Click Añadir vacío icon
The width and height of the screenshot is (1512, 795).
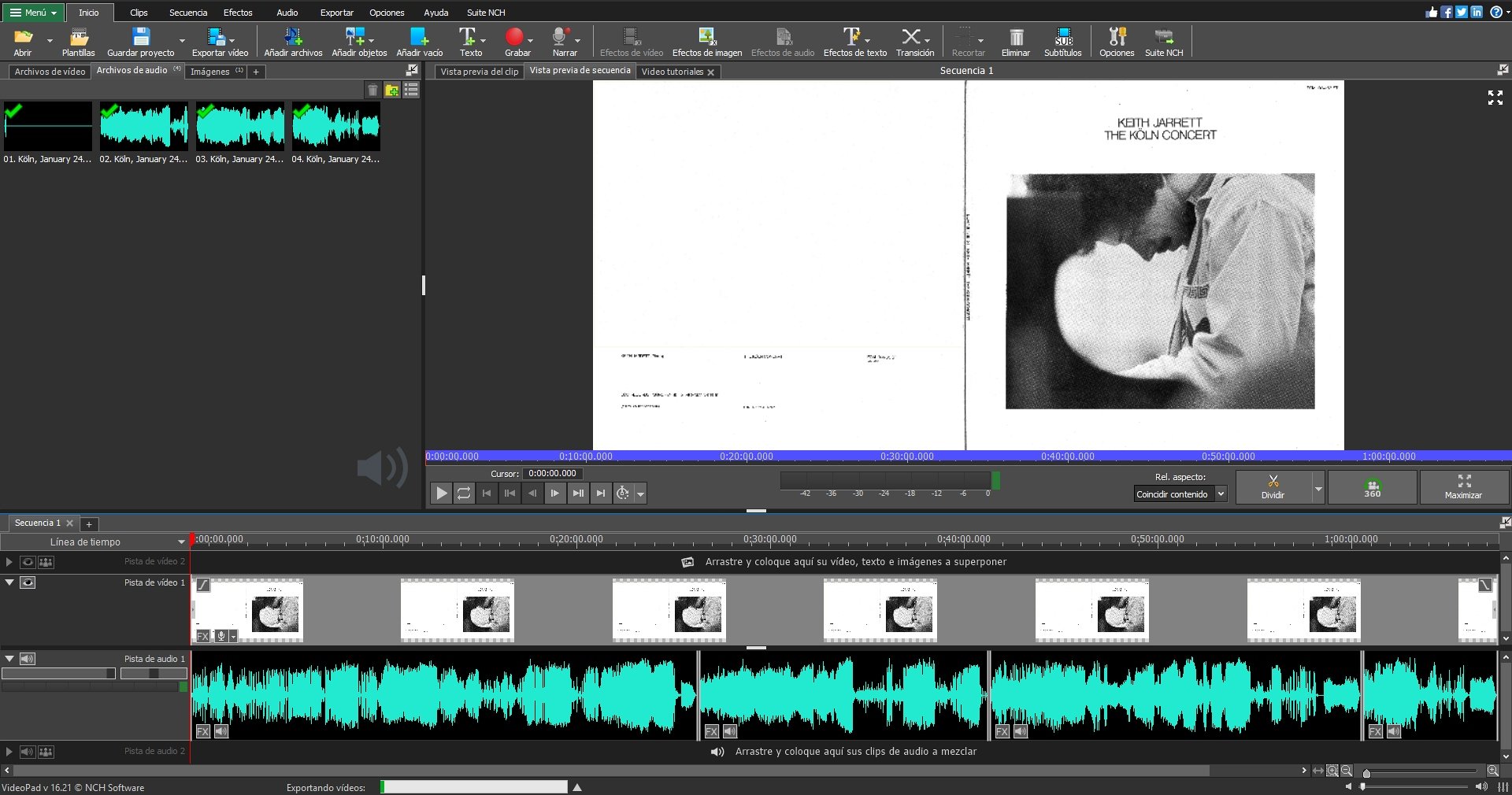(x=419, y=37)
